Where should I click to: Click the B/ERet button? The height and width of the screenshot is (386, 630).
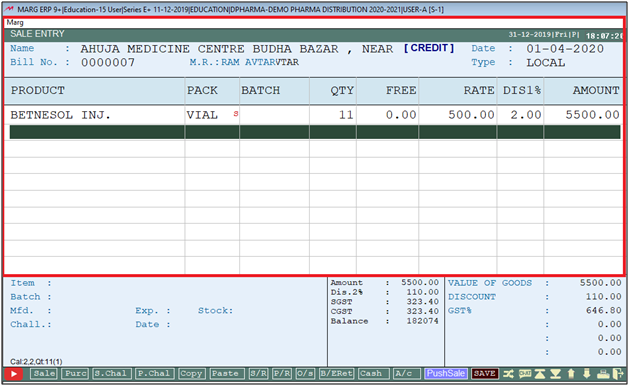click(x=336, y=374)
